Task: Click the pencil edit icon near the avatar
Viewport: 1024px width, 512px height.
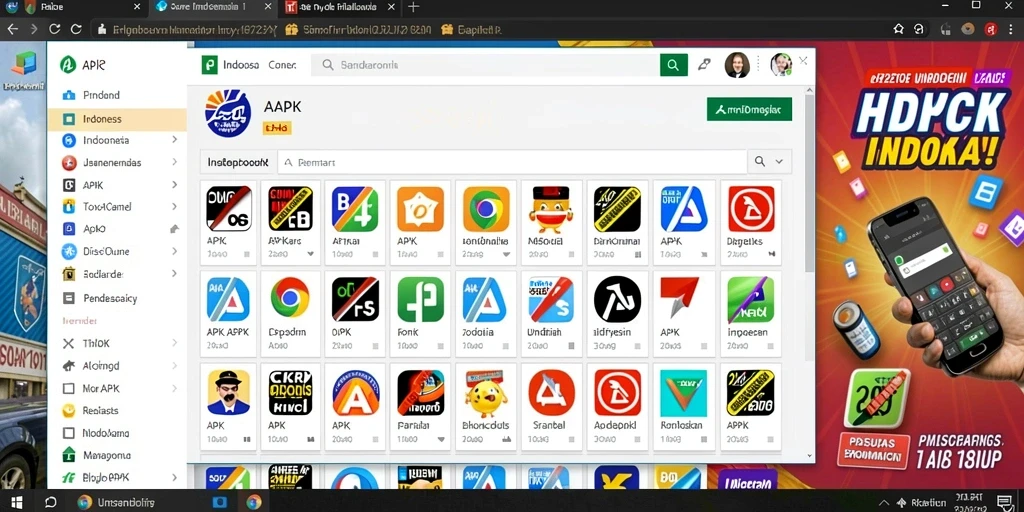Action: click(704, 65)
